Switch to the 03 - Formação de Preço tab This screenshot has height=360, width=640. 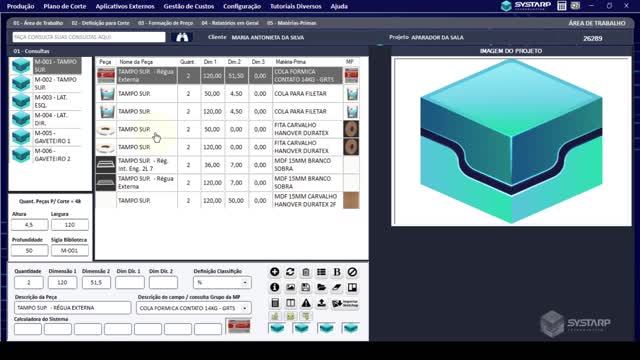coord(165,23)
